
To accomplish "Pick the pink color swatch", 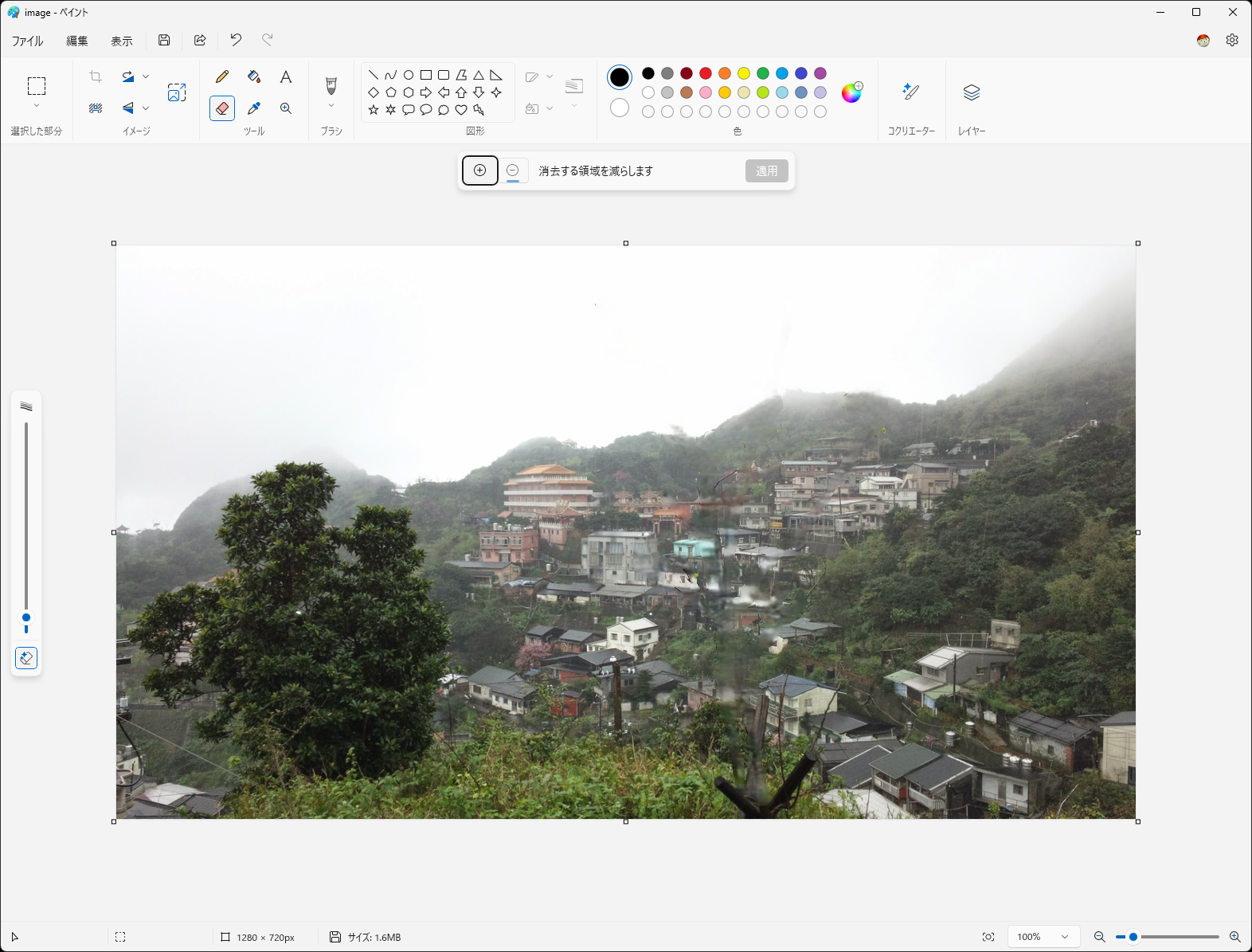I will click(x=706, y=92).
